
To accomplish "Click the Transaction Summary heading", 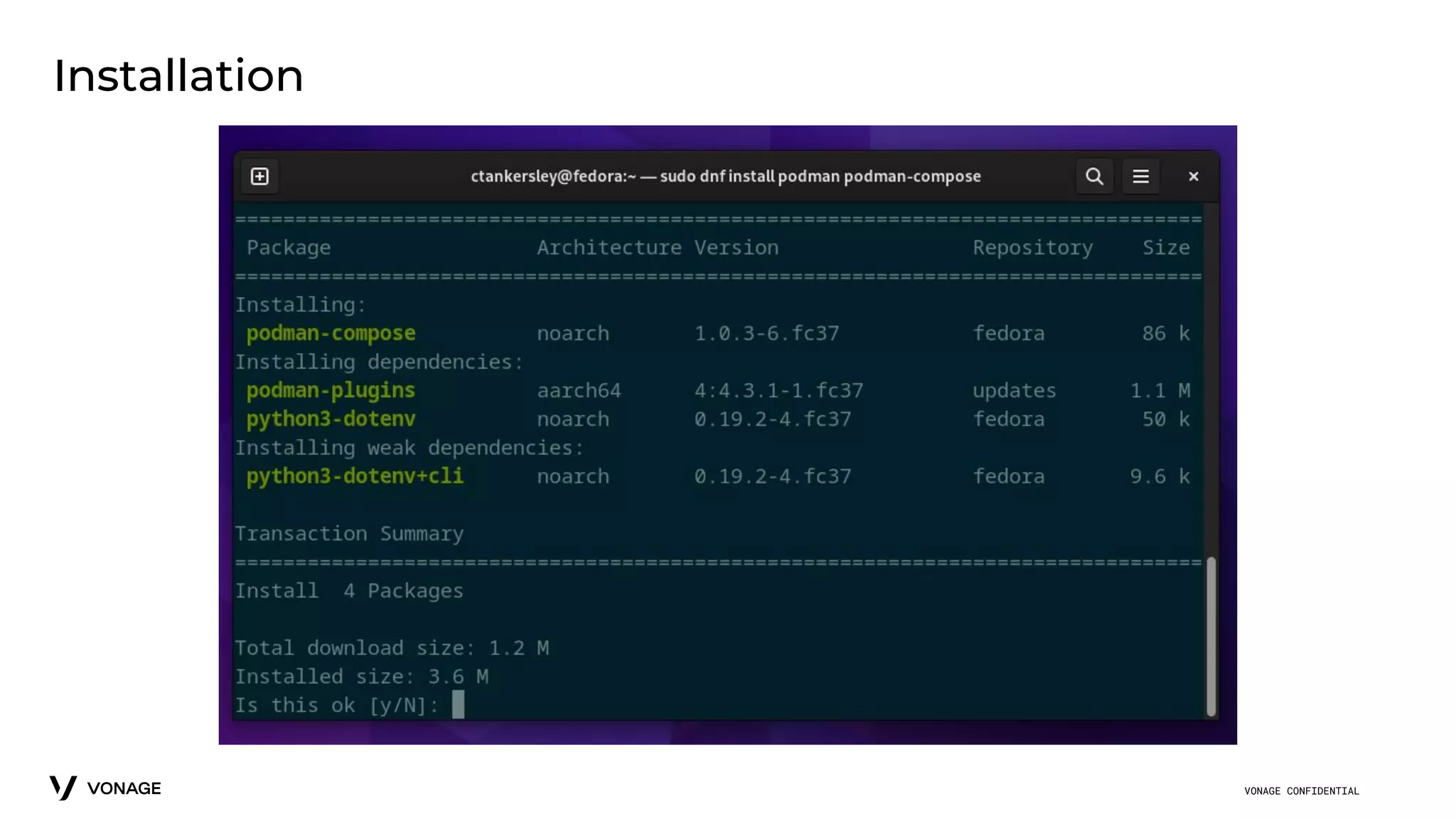I will 349,533.
